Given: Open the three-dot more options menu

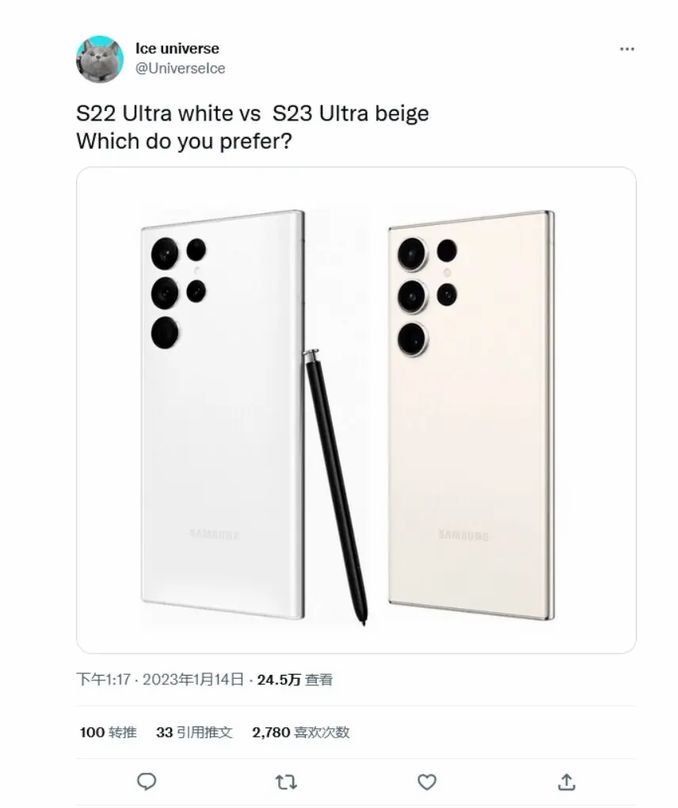Looking at the screenshot, I should tap(626, 49).
